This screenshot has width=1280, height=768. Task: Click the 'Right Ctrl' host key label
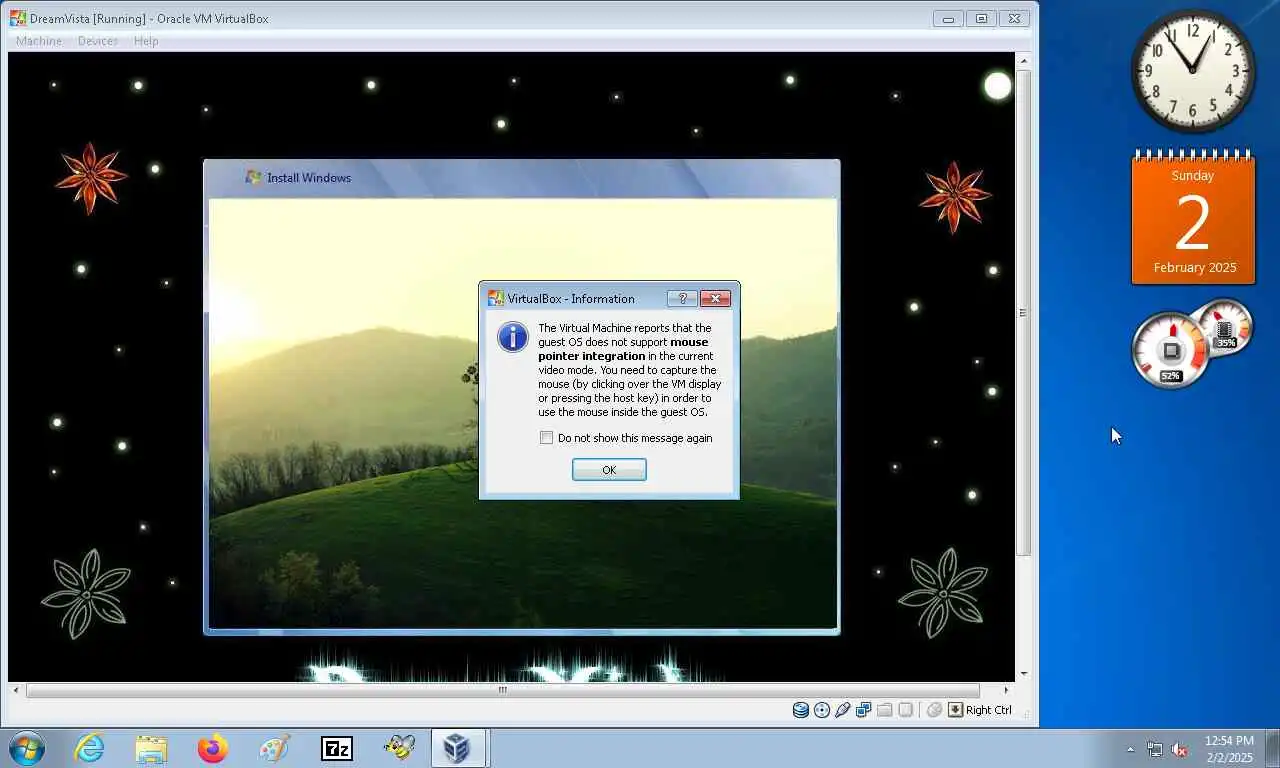tap(989, 710)
